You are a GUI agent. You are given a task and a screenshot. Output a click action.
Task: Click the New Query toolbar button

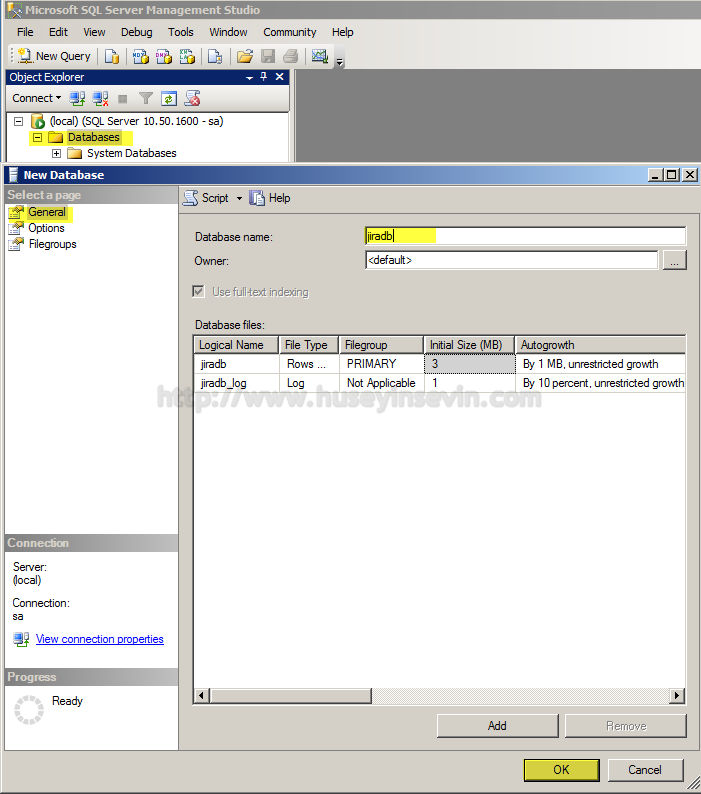(x=54, y=56)
